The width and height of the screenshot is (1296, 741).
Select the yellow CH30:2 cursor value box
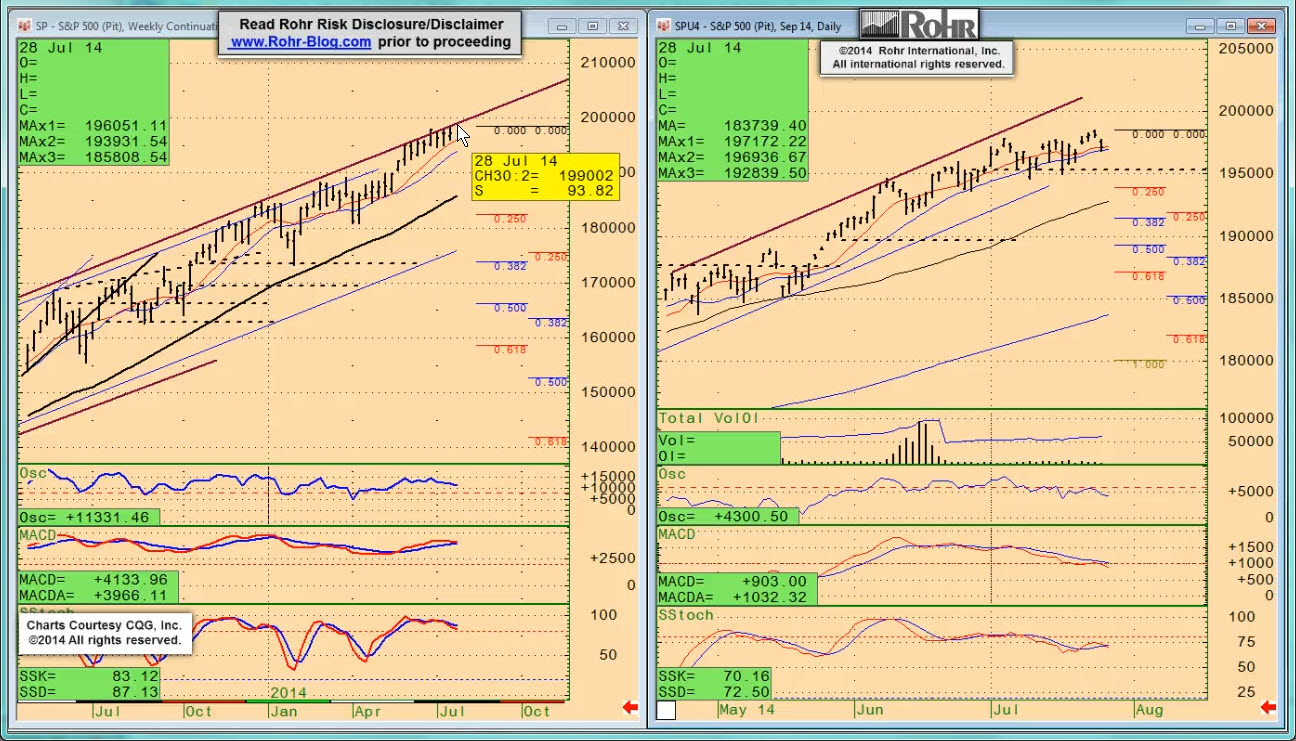(x=545, y=176)
